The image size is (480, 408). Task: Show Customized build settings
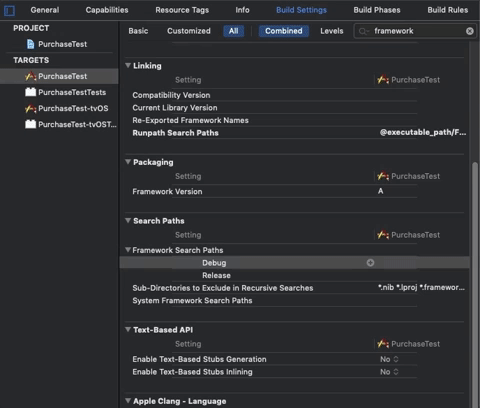189,31
